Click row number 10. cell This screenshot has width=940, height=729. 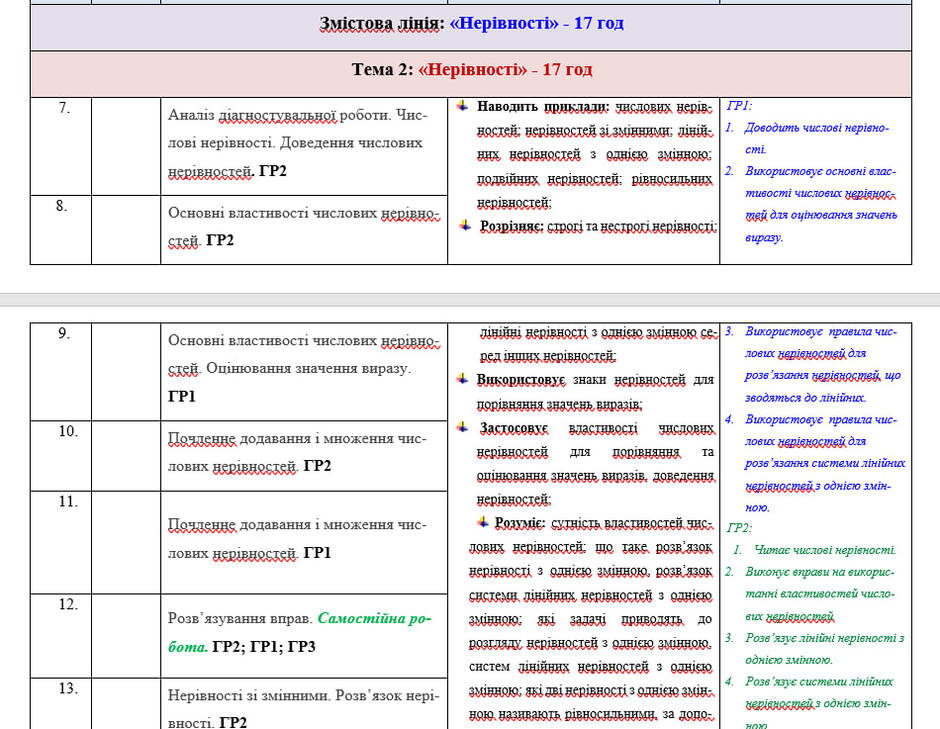coord(61,456)
